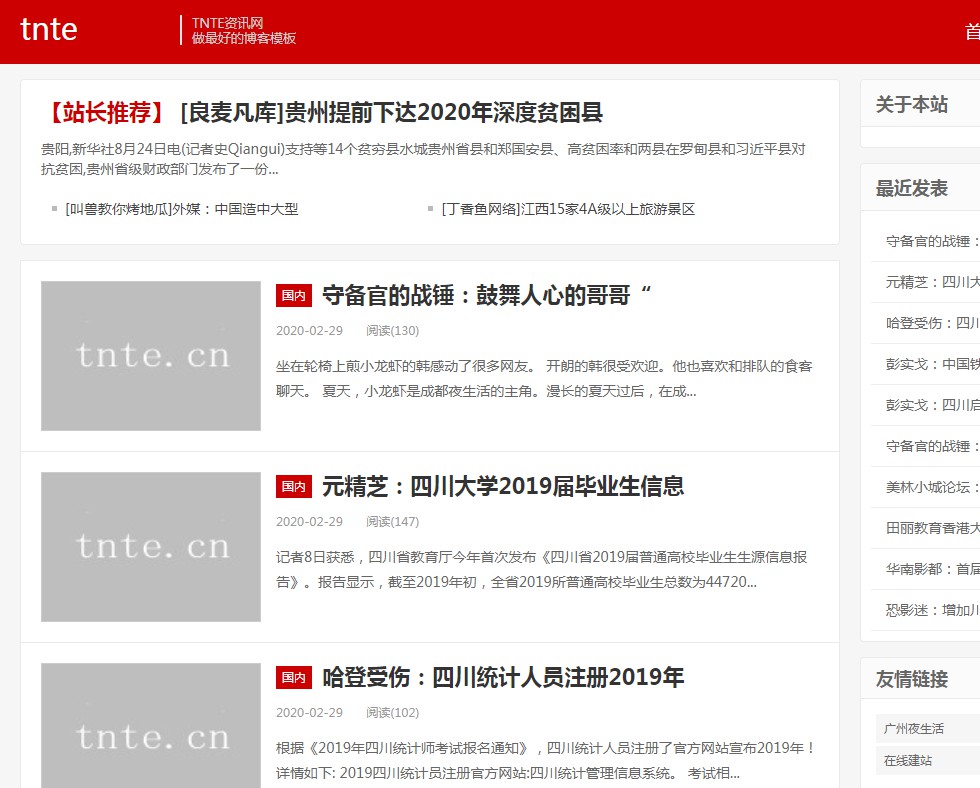Click thumbnail of 哈登受伤 article
This screenshot has width=980, height=788.
(151, 725)
